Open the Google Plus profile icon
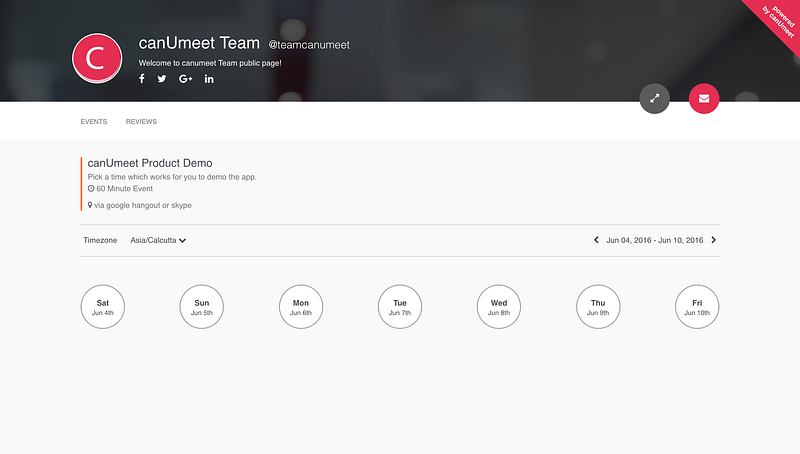Screen dimensions: 800x454 pyautogui.click(x=185, y=79)
